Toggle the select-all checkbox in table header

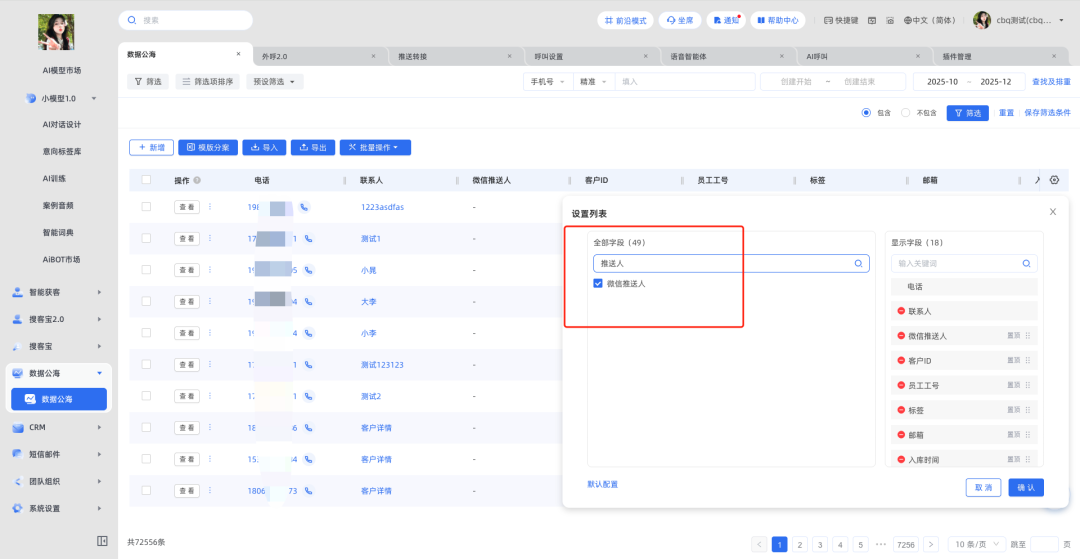tap(146, 180)
